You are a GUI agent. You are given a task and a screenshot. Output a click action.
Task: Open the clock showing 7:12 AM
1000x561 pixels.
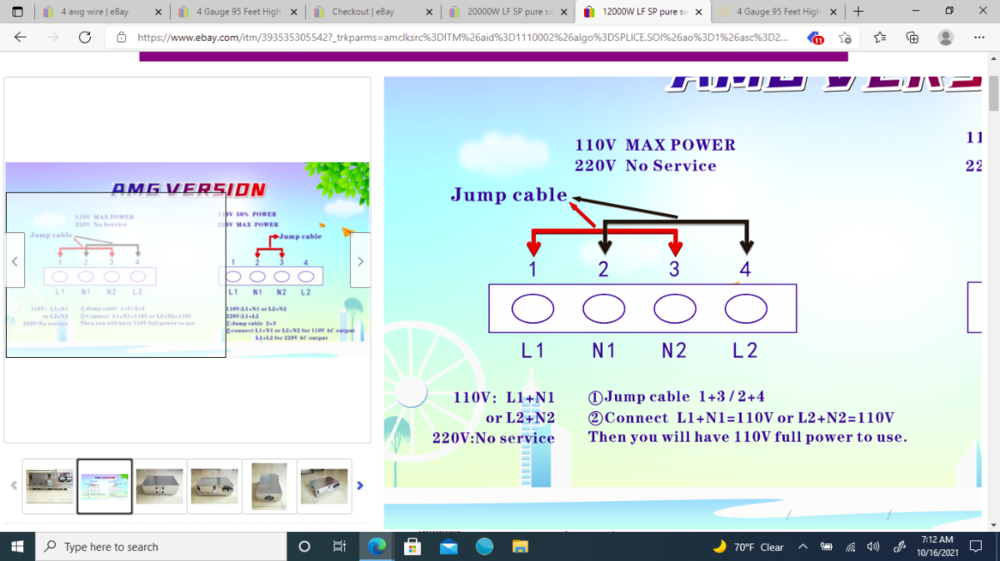[938, 546]
